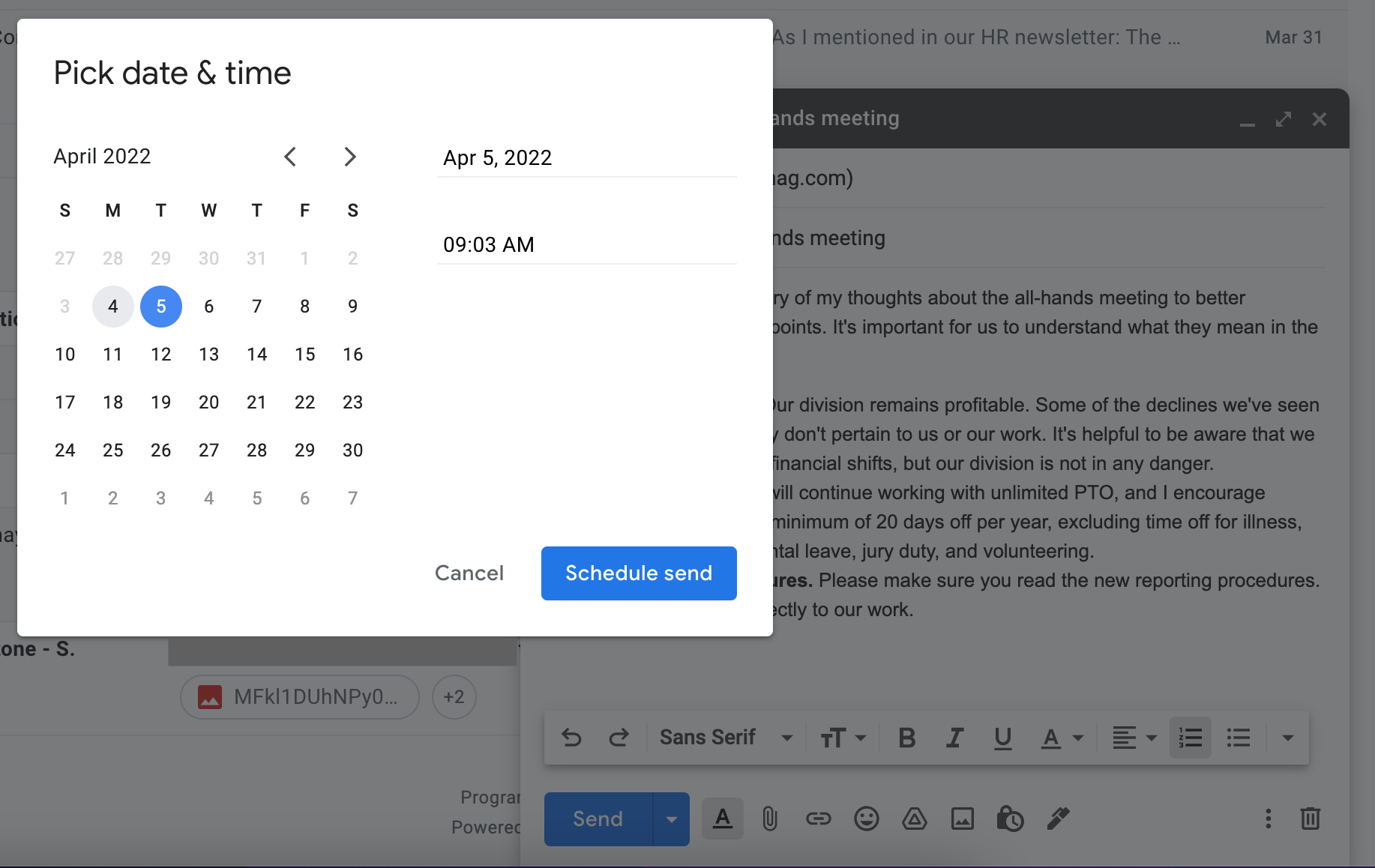
Task: Open the Sans Serif font dropdown
Action: (x=724, y=738)
